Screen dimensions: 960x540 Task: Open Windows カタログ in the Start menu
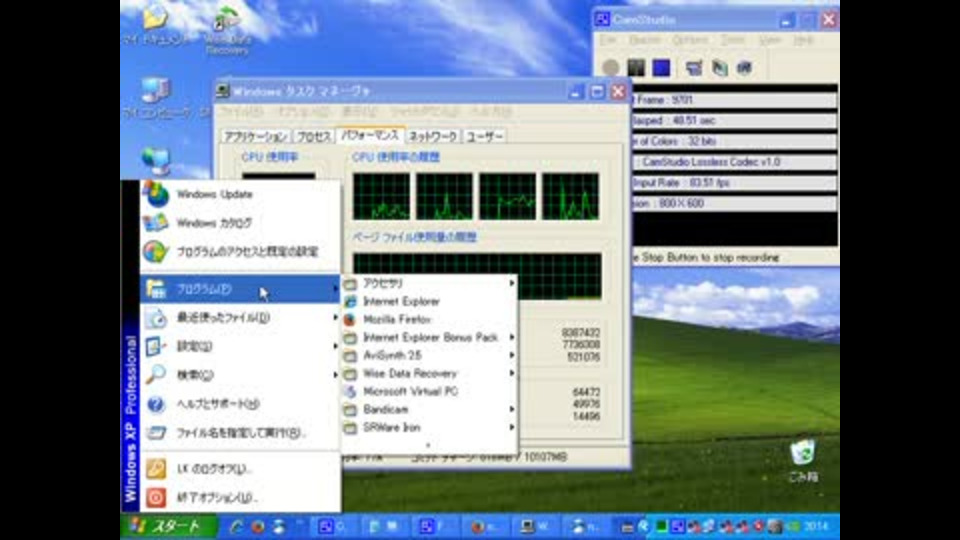(x=241, y=223)
